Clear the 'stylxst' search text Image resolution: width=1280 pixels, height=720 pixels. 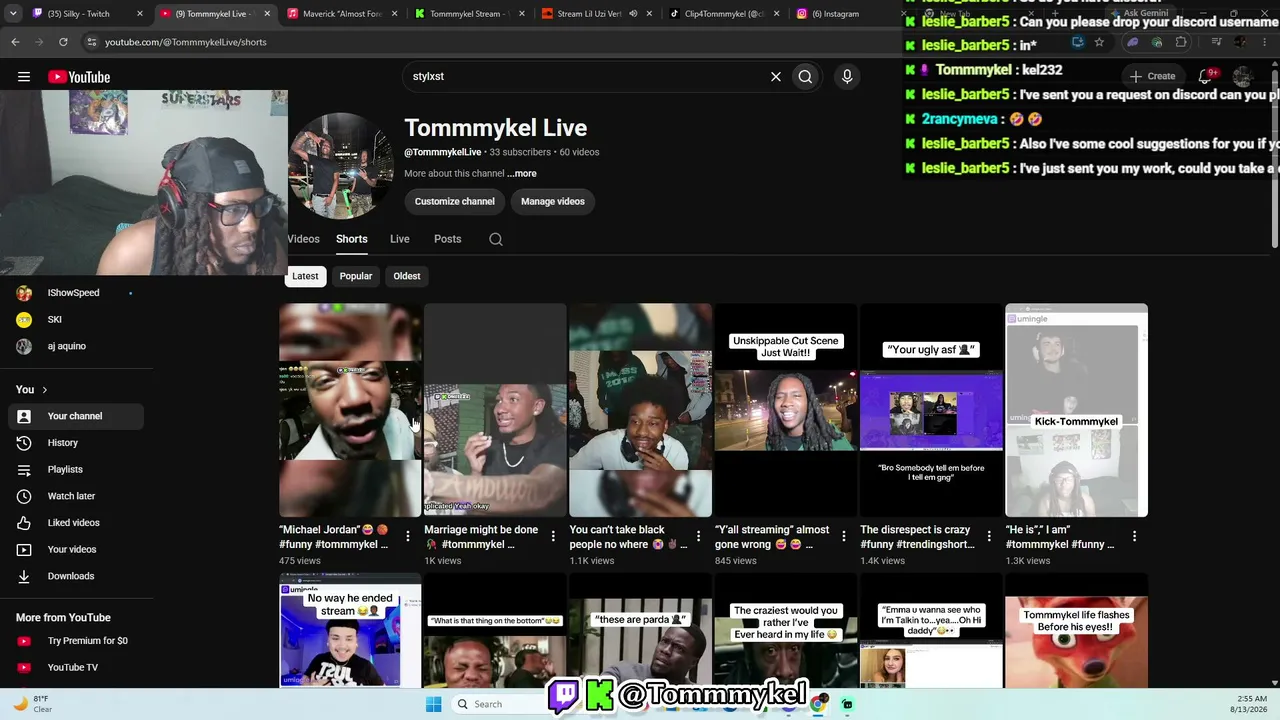(775, 77)
